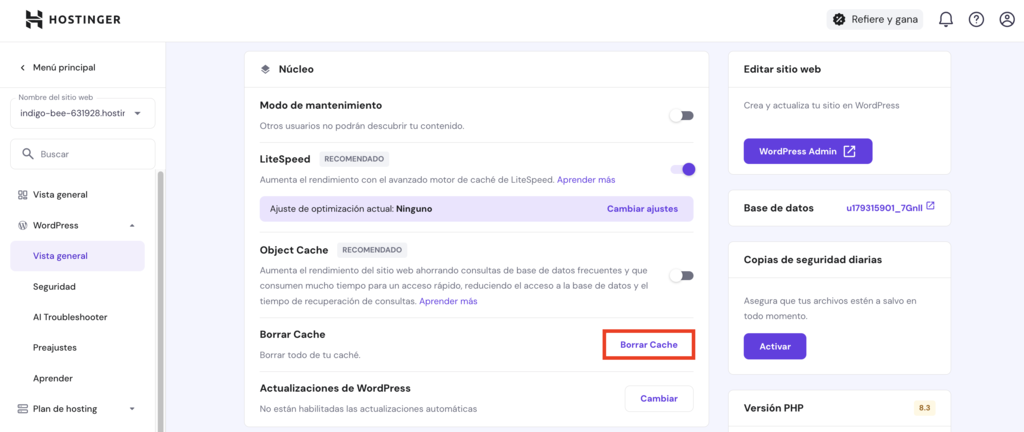Go to Seguridad in sidebar
This screenshot has width=1024, height=432.
pyautogui.click(x=54, y=286)
